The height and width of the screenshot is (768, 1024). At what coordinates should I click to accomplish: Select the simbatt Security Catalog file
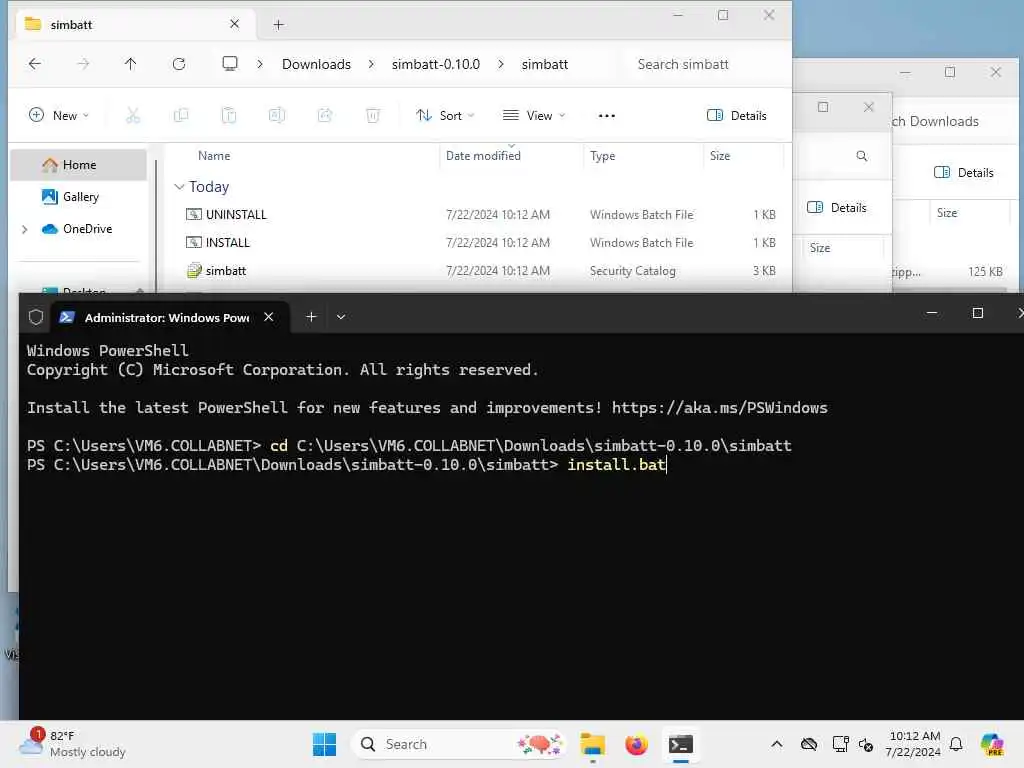(480, 271)
